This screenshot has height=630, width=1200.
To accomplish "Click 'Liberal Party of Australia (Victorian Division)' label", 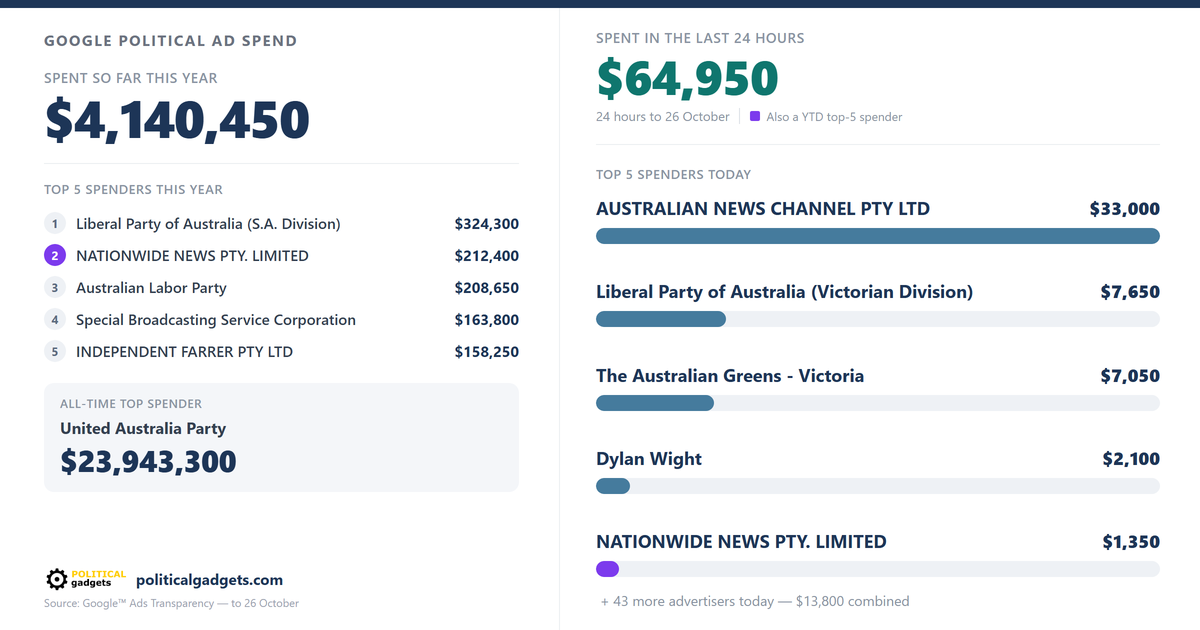I will click(784, 292).
